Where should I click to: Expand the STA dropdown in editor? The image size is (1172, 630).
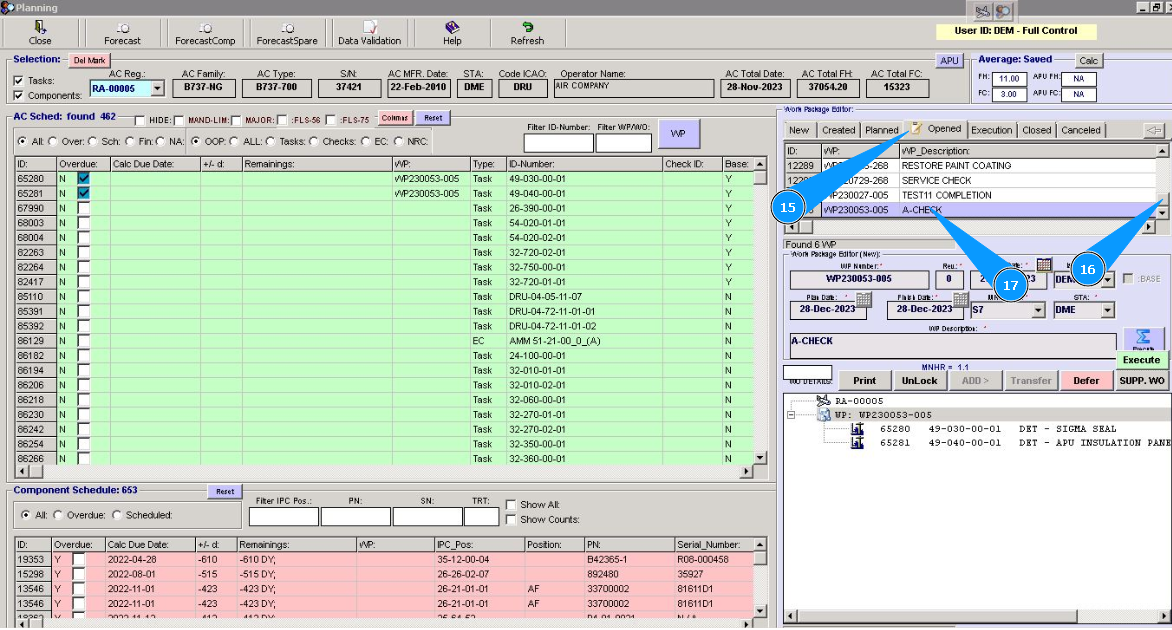pos(1107,311)
